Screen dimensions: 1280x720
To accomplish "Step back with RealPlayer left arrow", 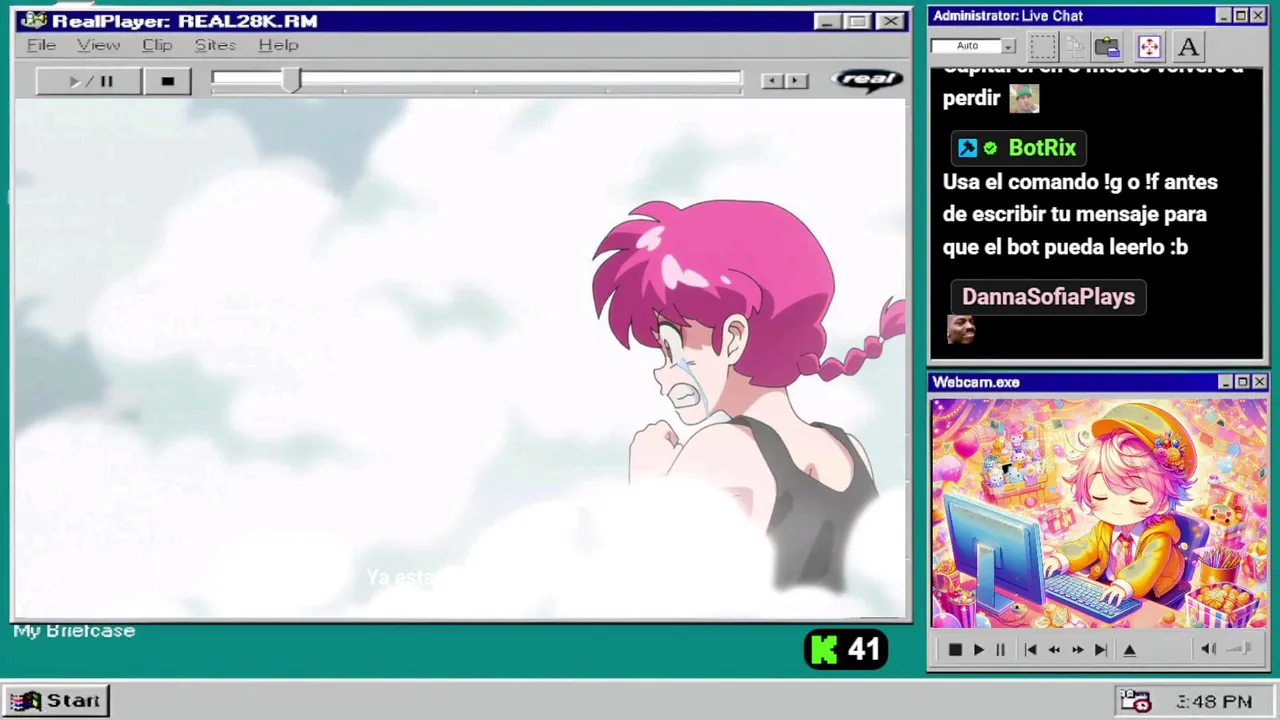I will coord(772,81).
